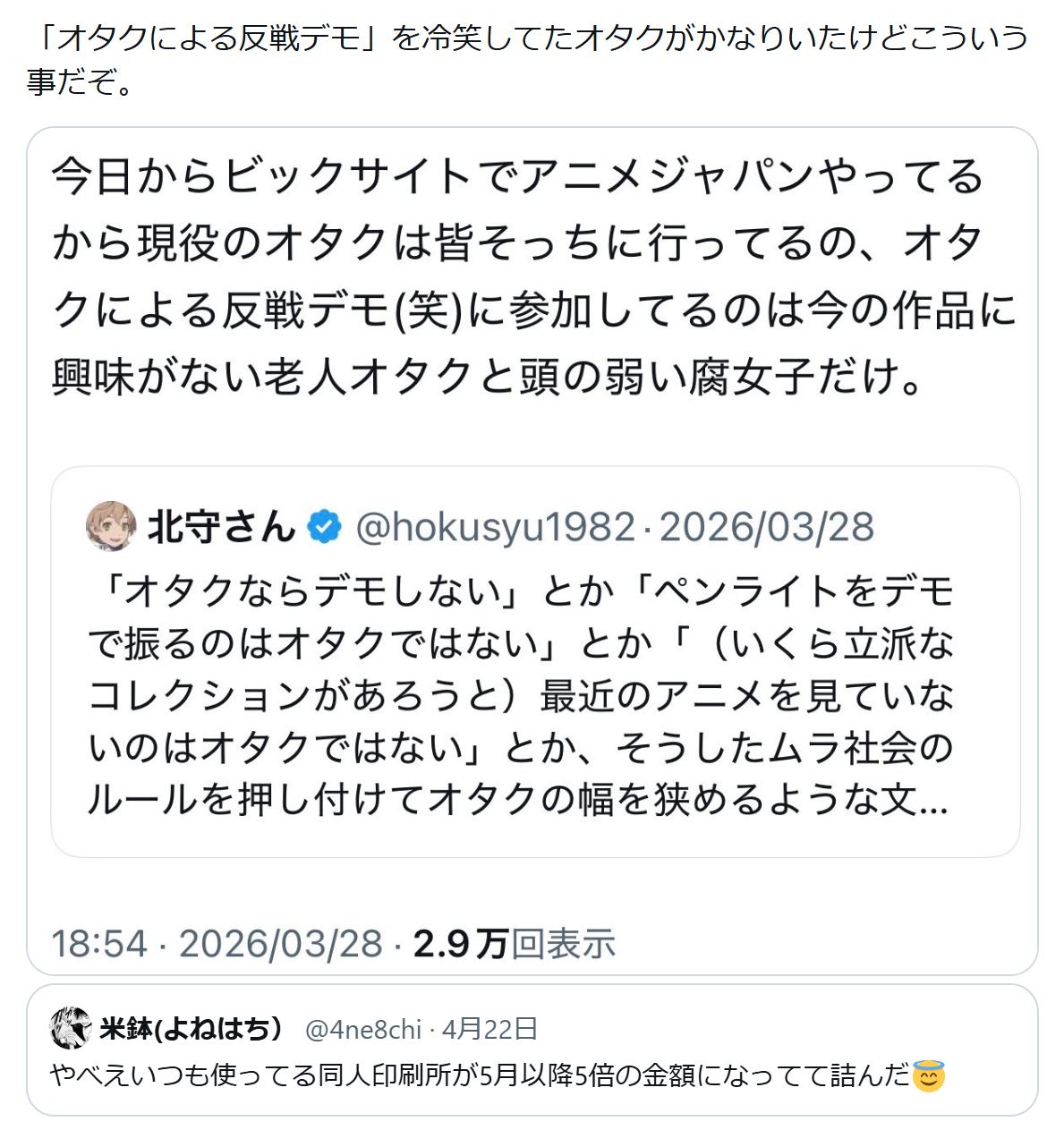The image size is (1064, 1130).
Task: Open the 2.9万回表示 view count
Action: tap(514, 943)
